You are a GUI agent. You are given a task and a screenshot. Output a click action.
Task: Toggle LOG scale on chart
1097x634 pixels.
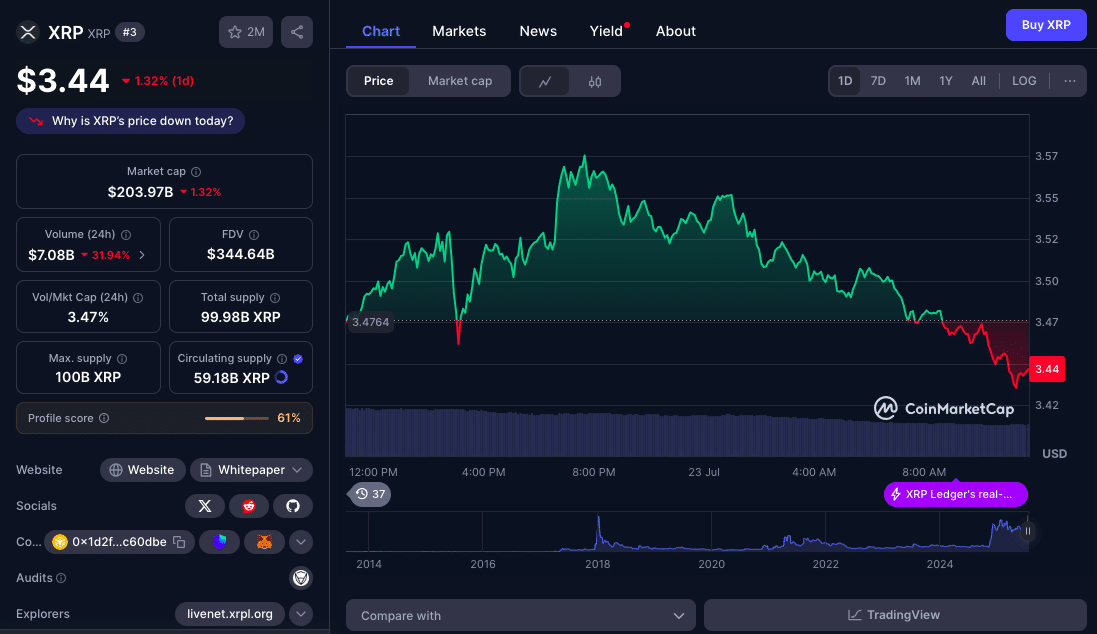[x=1024, y=81]
